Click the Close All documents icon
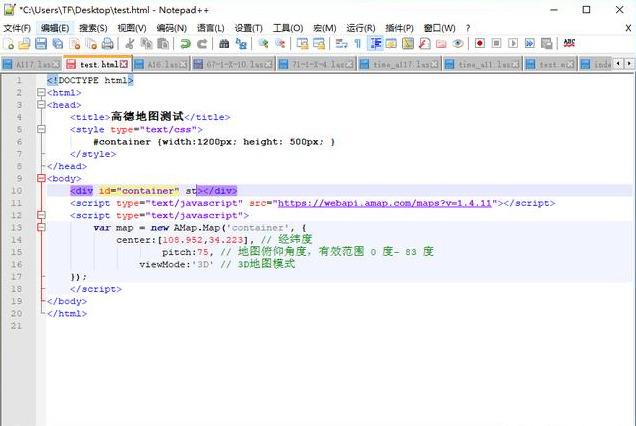636x426 pixels. pos(91,43)
